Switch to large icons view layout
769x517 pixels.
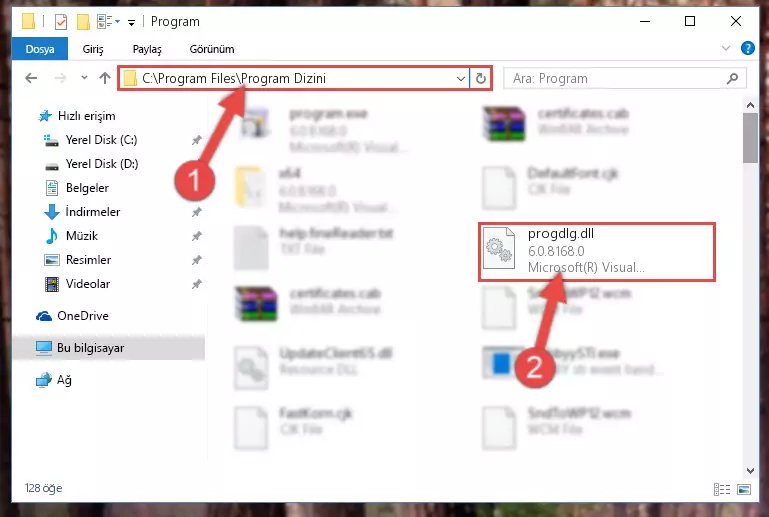[743, 489]
